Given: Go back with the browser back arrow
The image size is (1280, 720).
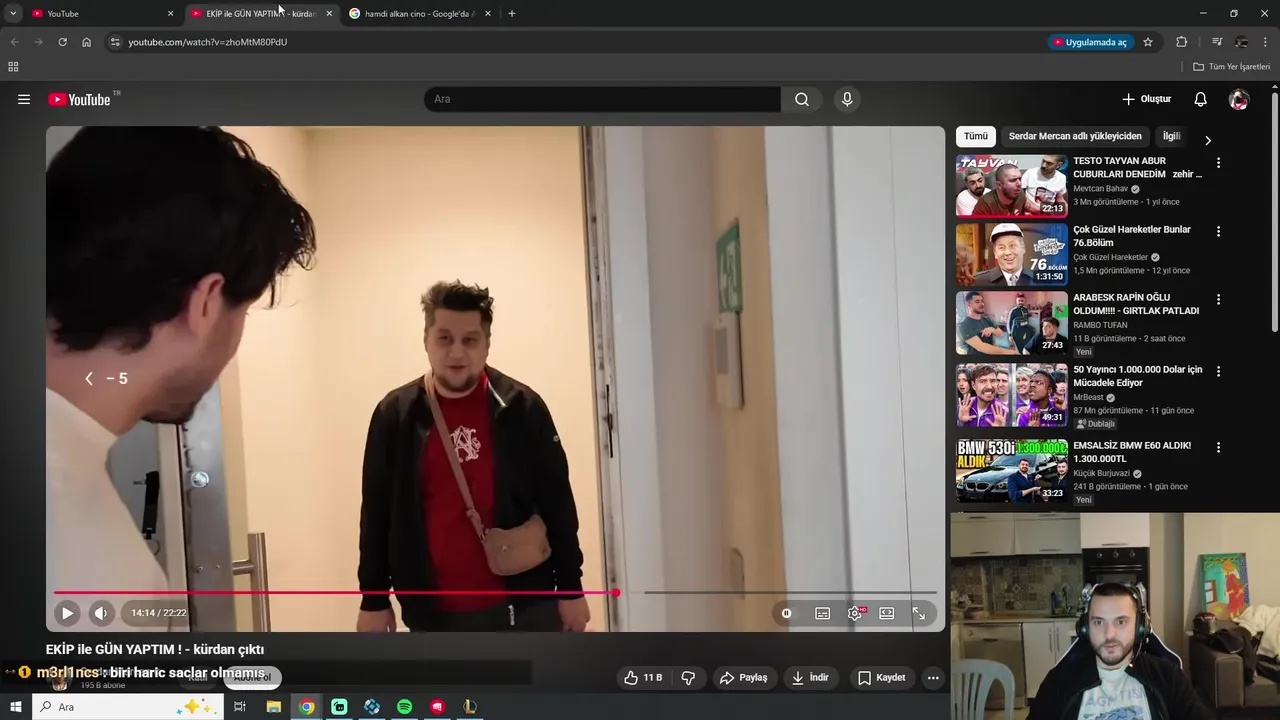Looking at the screenshot, I should click(14, 42).
